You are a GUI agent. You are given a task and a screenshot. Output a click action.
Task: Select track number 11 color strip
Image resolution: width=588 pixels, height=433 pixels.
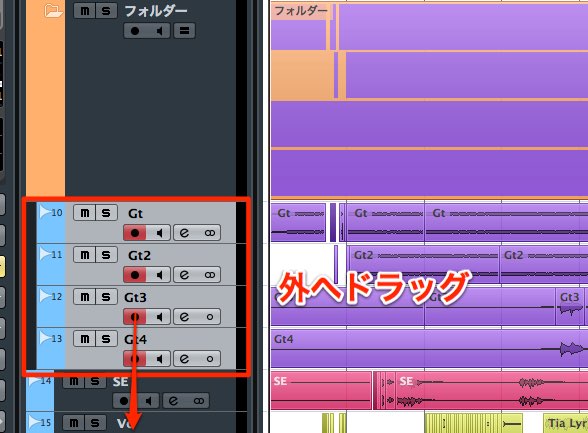(51, 265)
